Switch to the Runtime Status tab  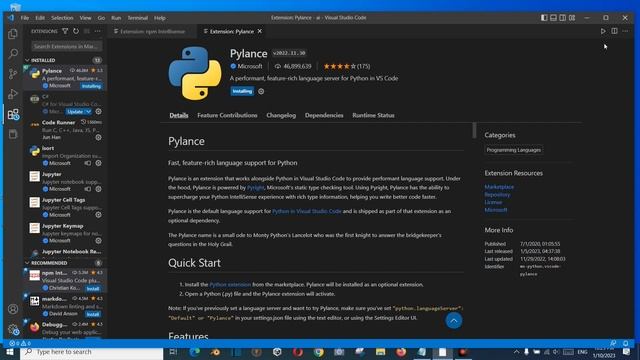click(x=373, y=116)
